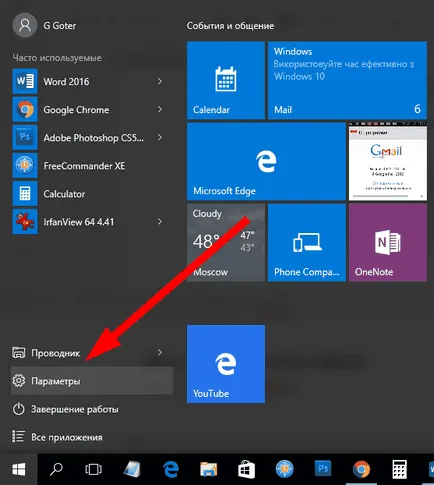Launch Google Chrome from the frequently used list

(x=92, y=110)
